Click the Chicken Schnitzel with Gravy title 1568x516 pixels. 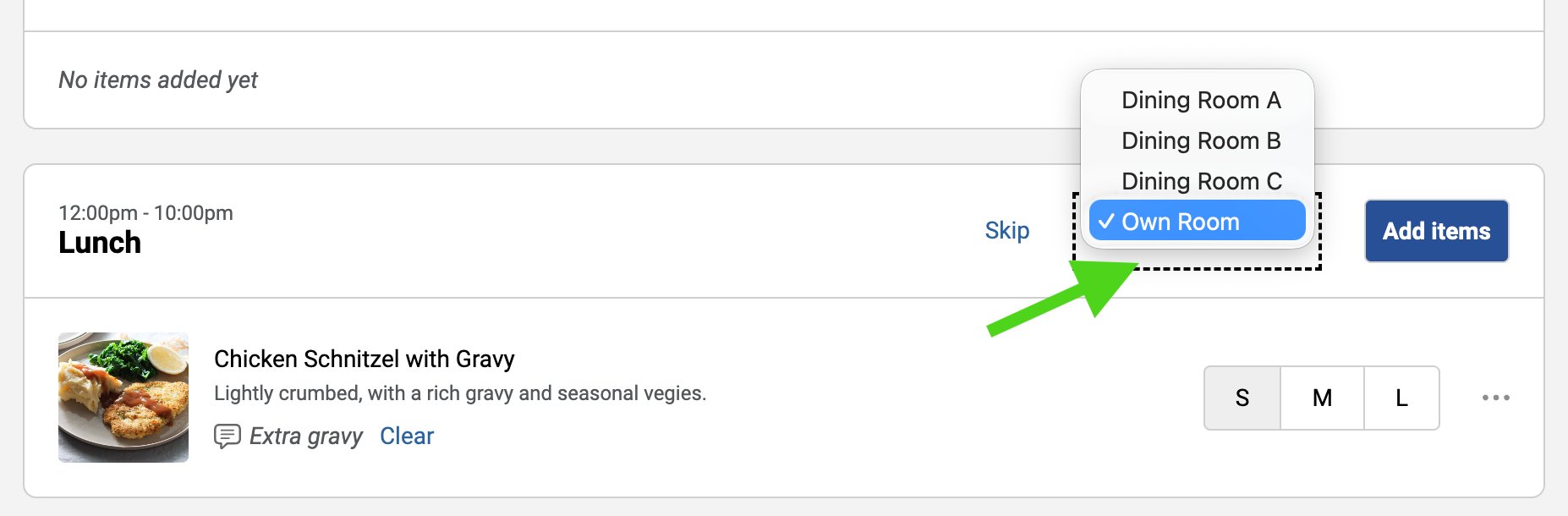(x=364, y=359)
